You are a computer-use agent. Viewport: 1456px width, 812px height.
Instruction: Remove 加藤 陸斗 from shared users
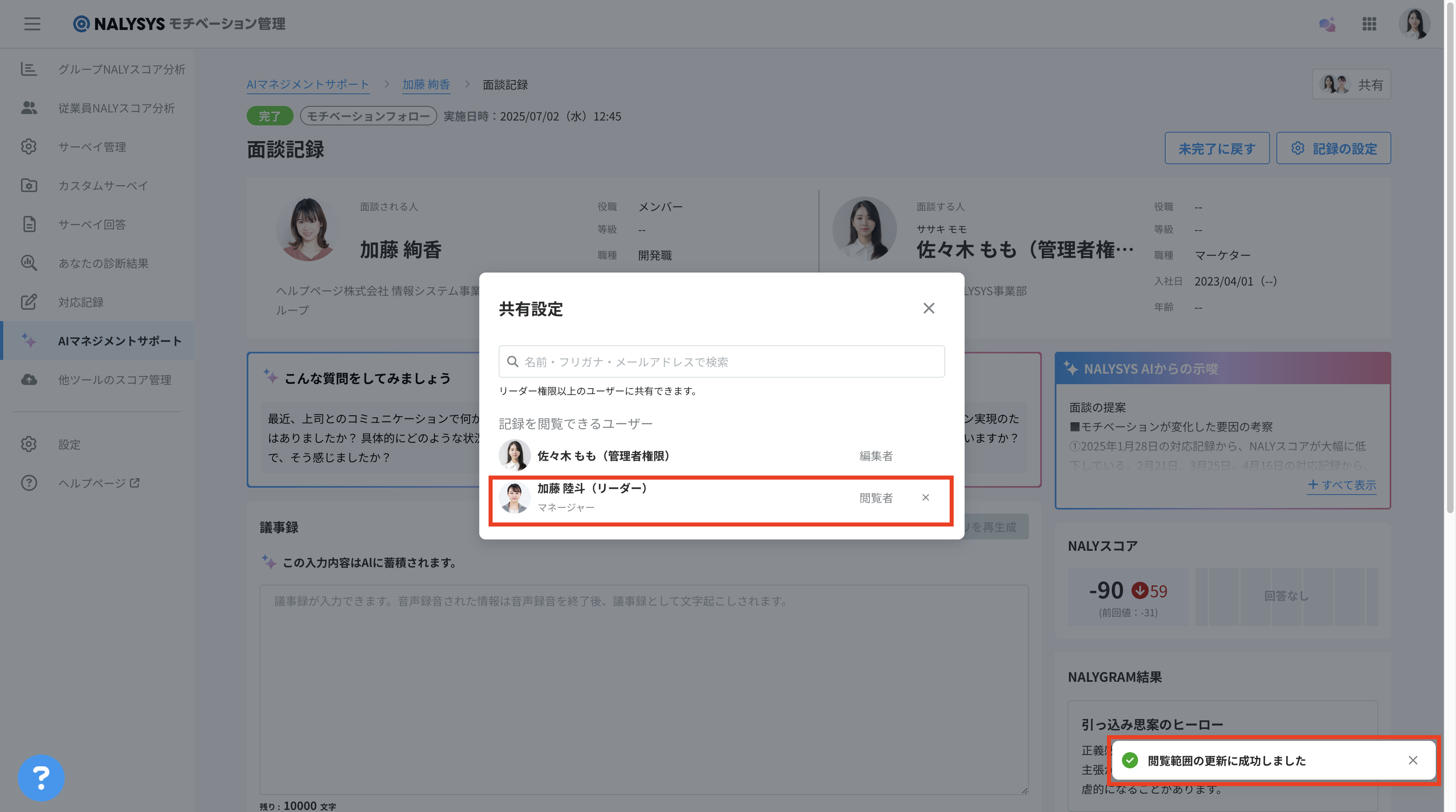coord(925,498)
